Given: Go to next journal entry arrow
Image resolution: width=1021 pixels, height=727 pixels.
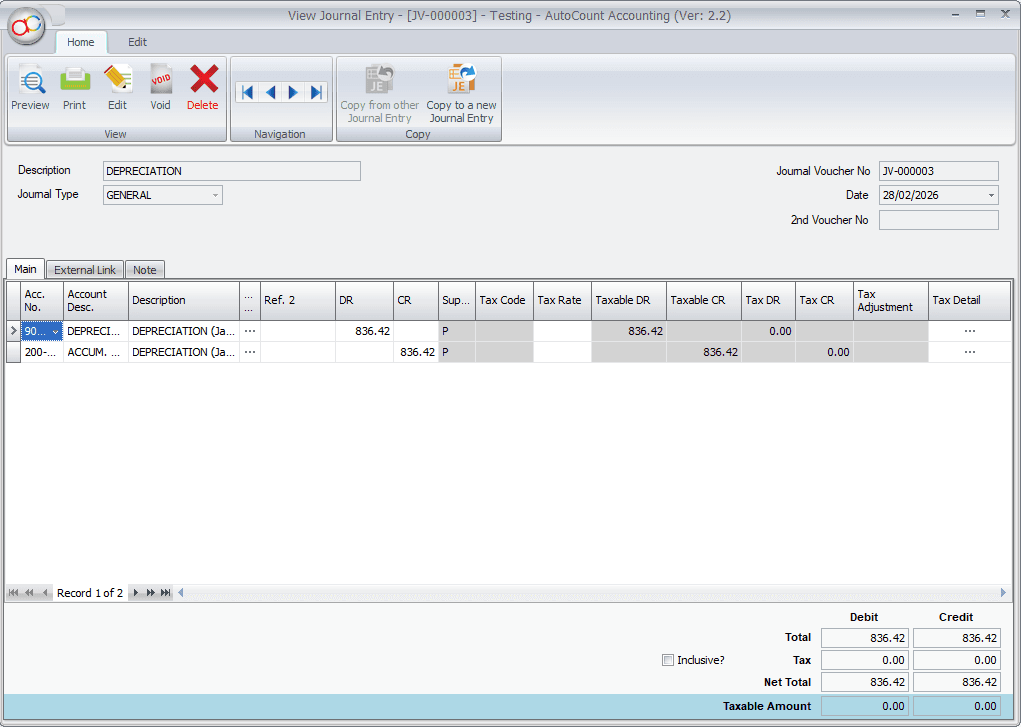Looking at the screenshot, I should (293, 93).
